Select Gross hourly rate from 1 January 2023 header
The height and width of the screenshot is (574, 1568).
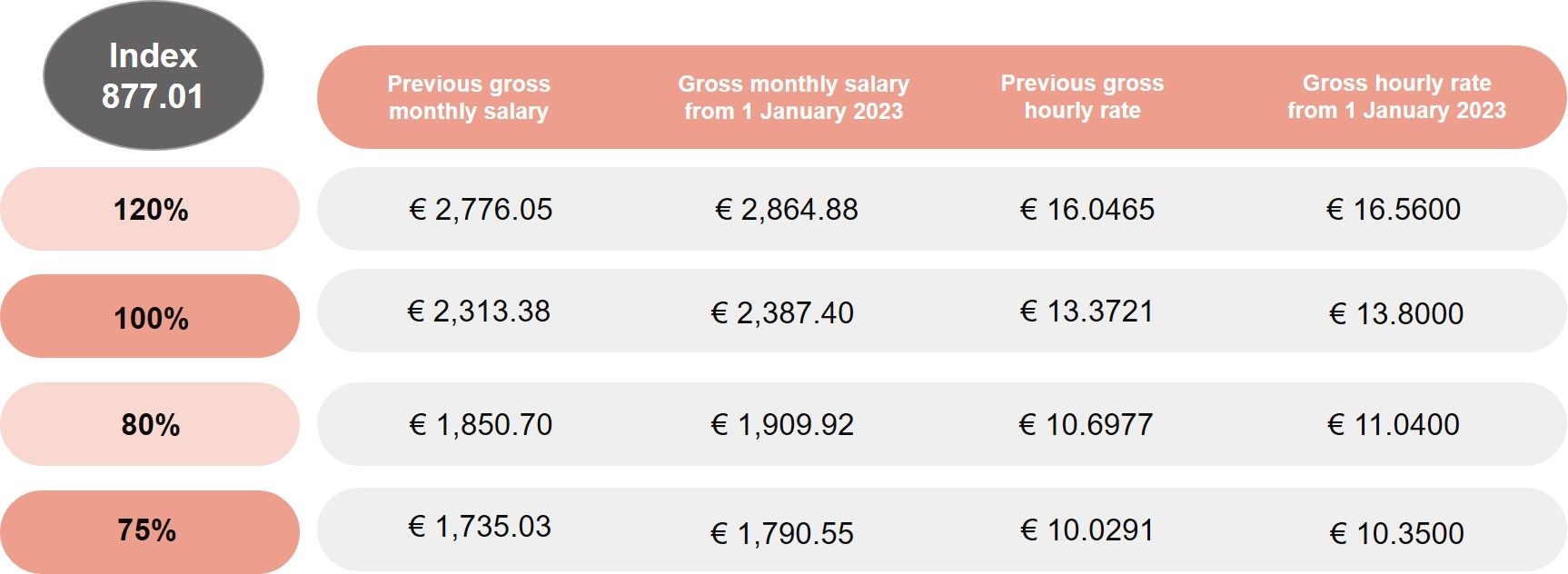click(x=1396, y=97)
